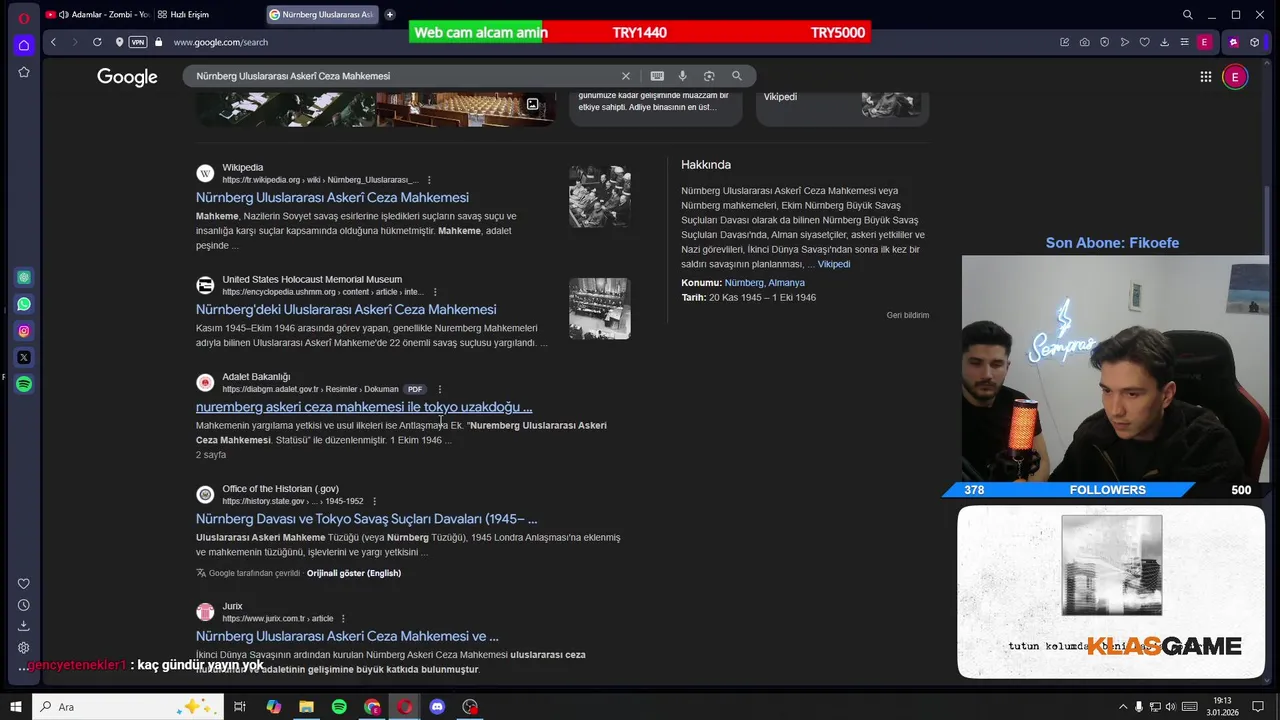Viewport: 1280px width, 720px height.
Task: Open Spotify from the taskbar
Action: (339, 707)
